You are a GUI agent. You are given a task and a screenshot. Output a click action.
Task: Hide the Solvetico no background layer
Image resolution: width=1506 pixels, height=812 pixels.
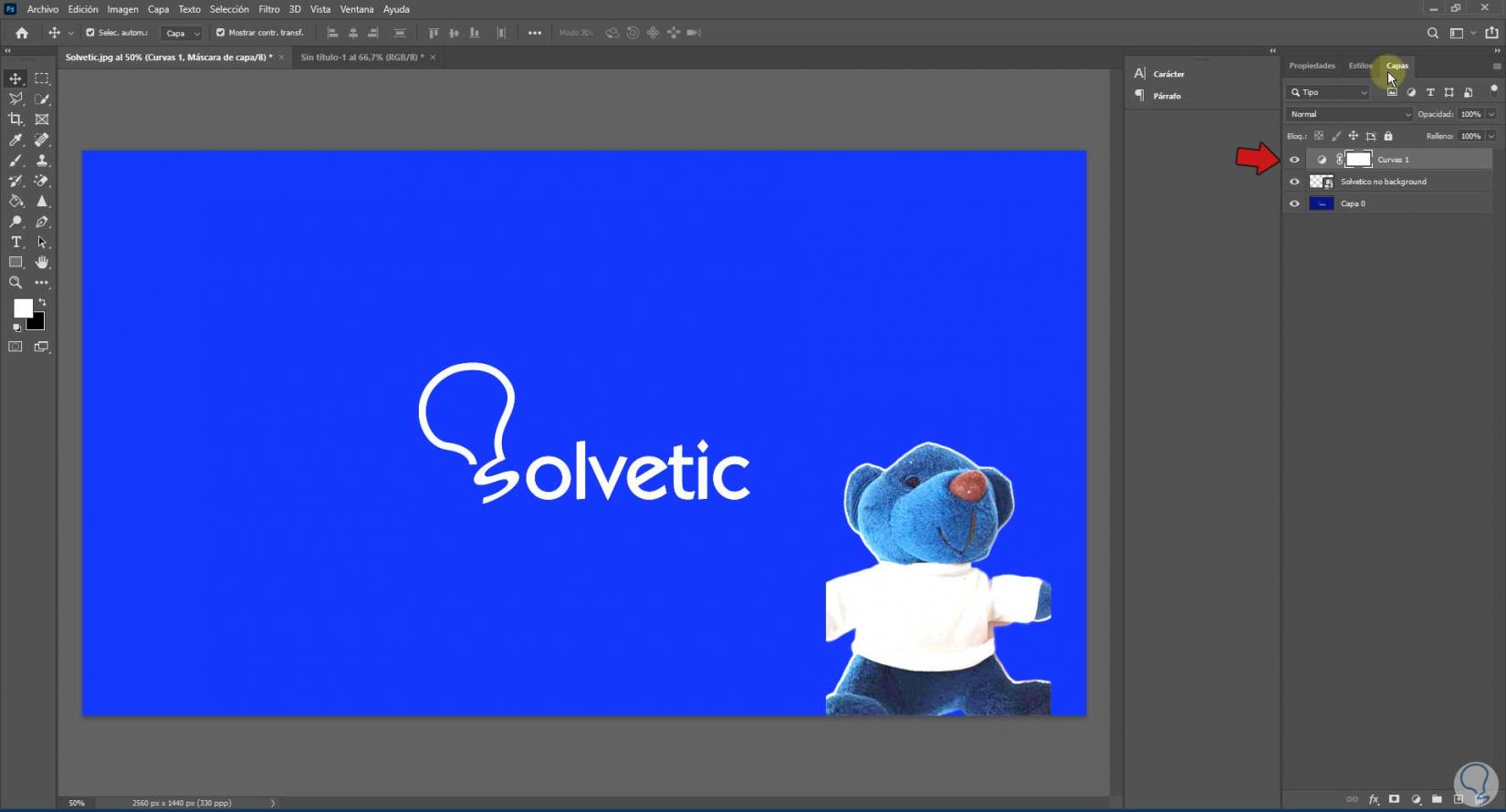pos(1294,182)
